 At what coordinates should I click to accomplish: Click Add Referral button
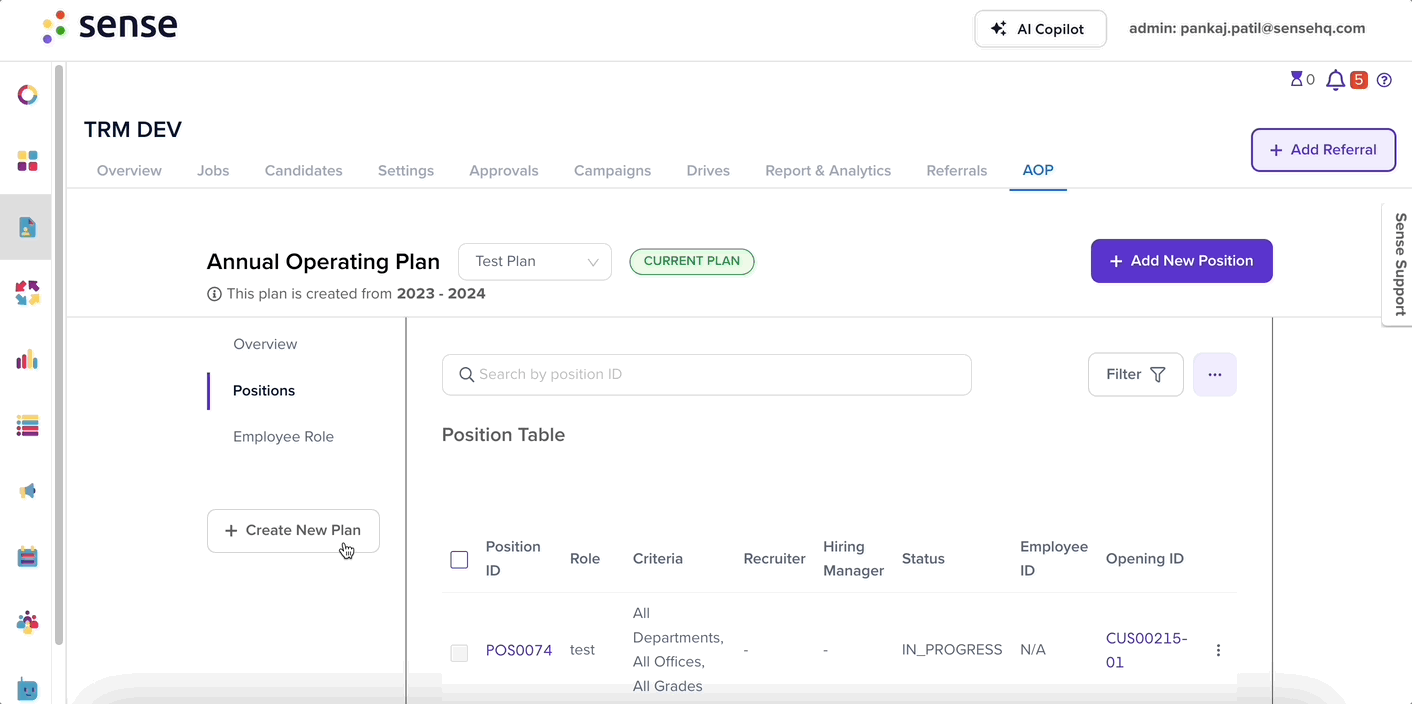tap(1323, 150)
